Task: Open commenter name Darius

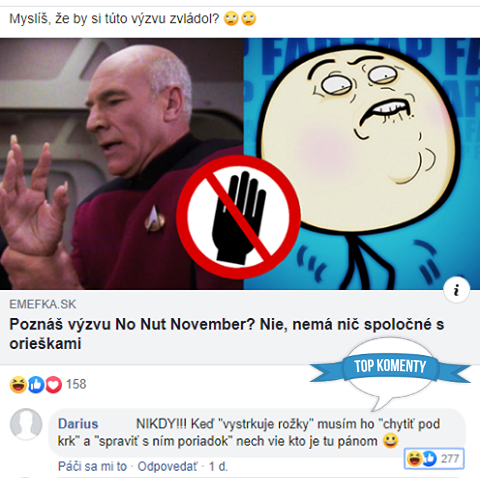Action: pos(78,424)
